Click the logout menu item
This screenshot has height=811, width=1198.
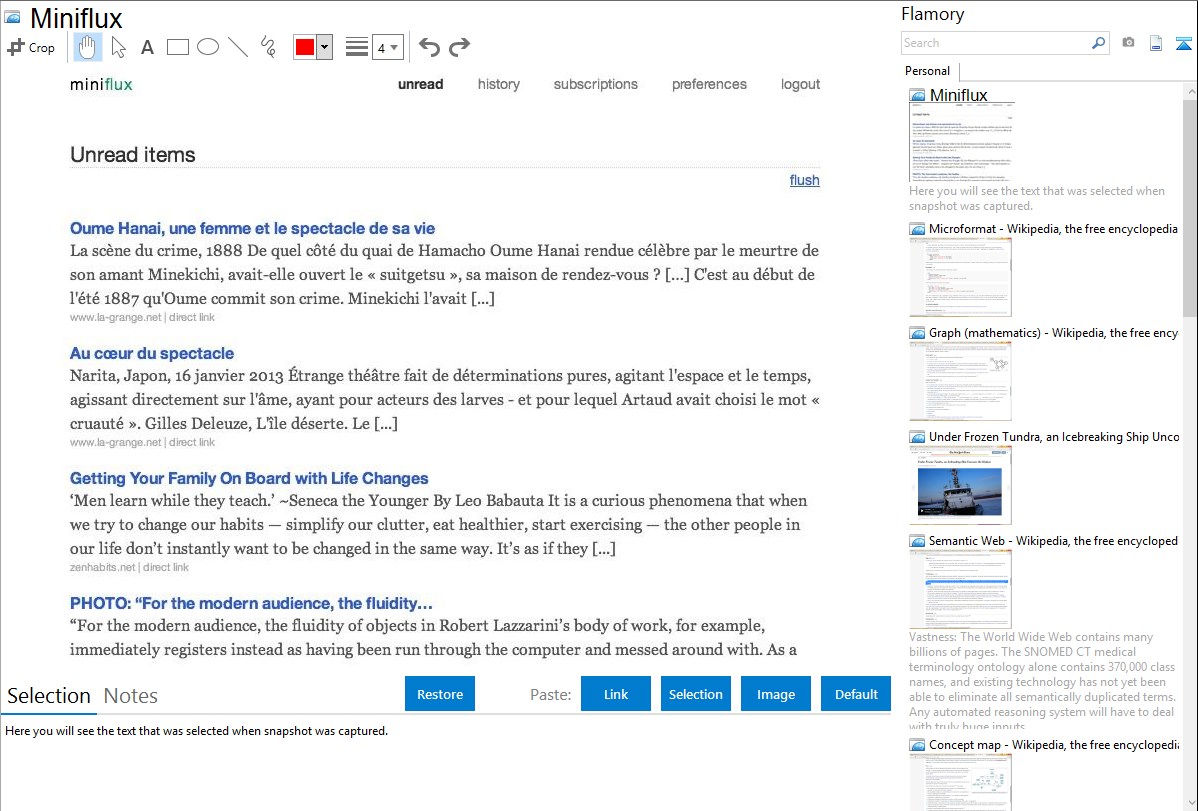click(x=800, y=84)
